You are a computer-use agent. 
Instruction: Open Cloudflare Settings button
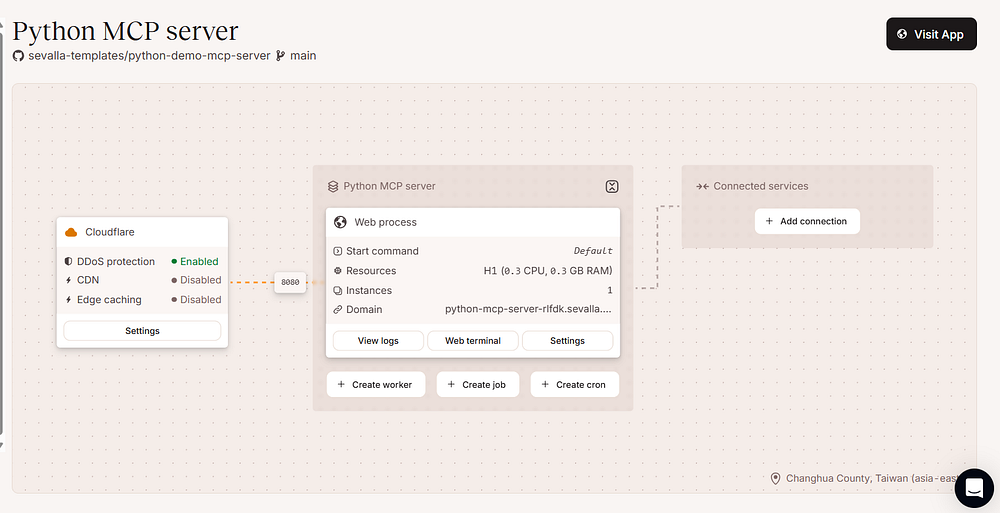(142, 331)
